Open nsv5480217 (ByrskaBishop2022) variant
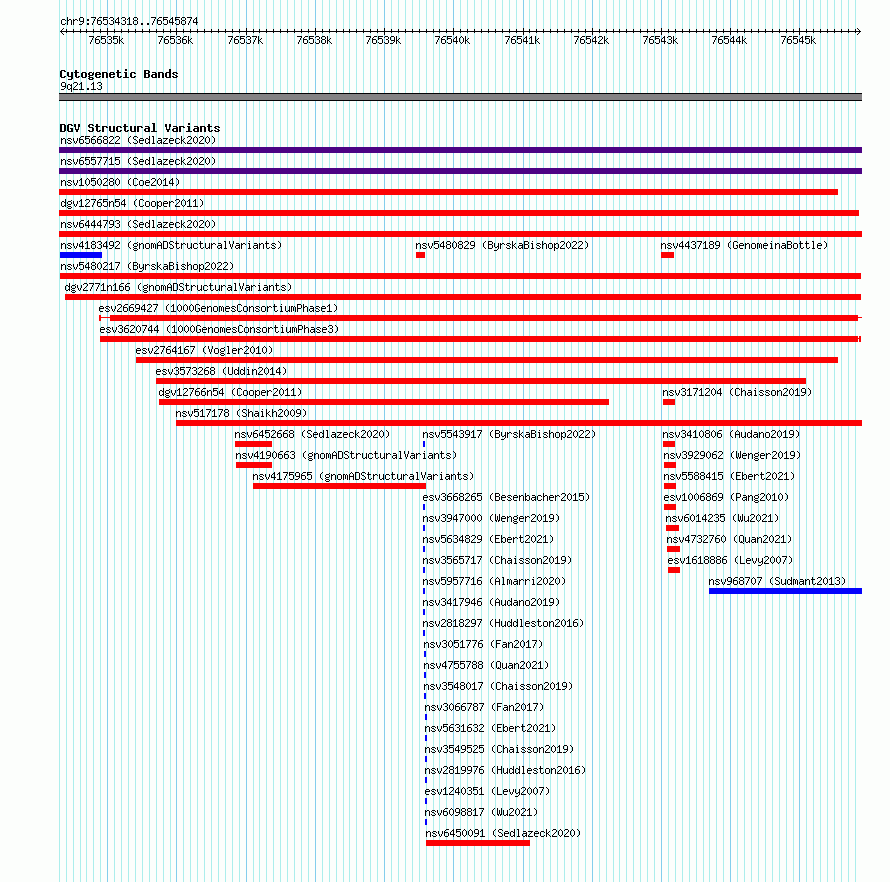Image resolution: width=890 pixels, height=882 pixels. tap(147, 266)
